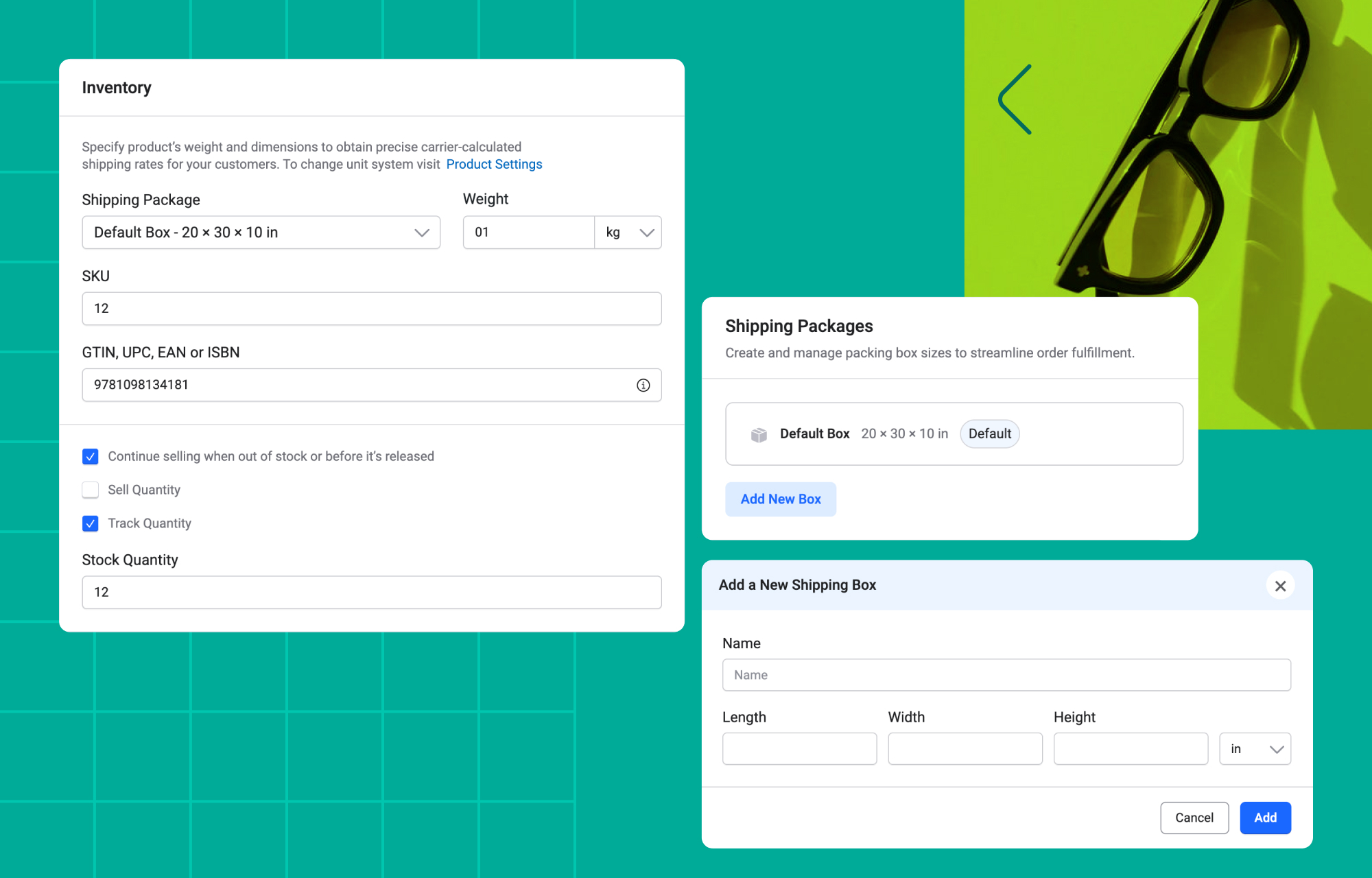Viewport: 1372px width, 878px height.
Task: Click the info icon in GTIN field
Action: point(643,385)
